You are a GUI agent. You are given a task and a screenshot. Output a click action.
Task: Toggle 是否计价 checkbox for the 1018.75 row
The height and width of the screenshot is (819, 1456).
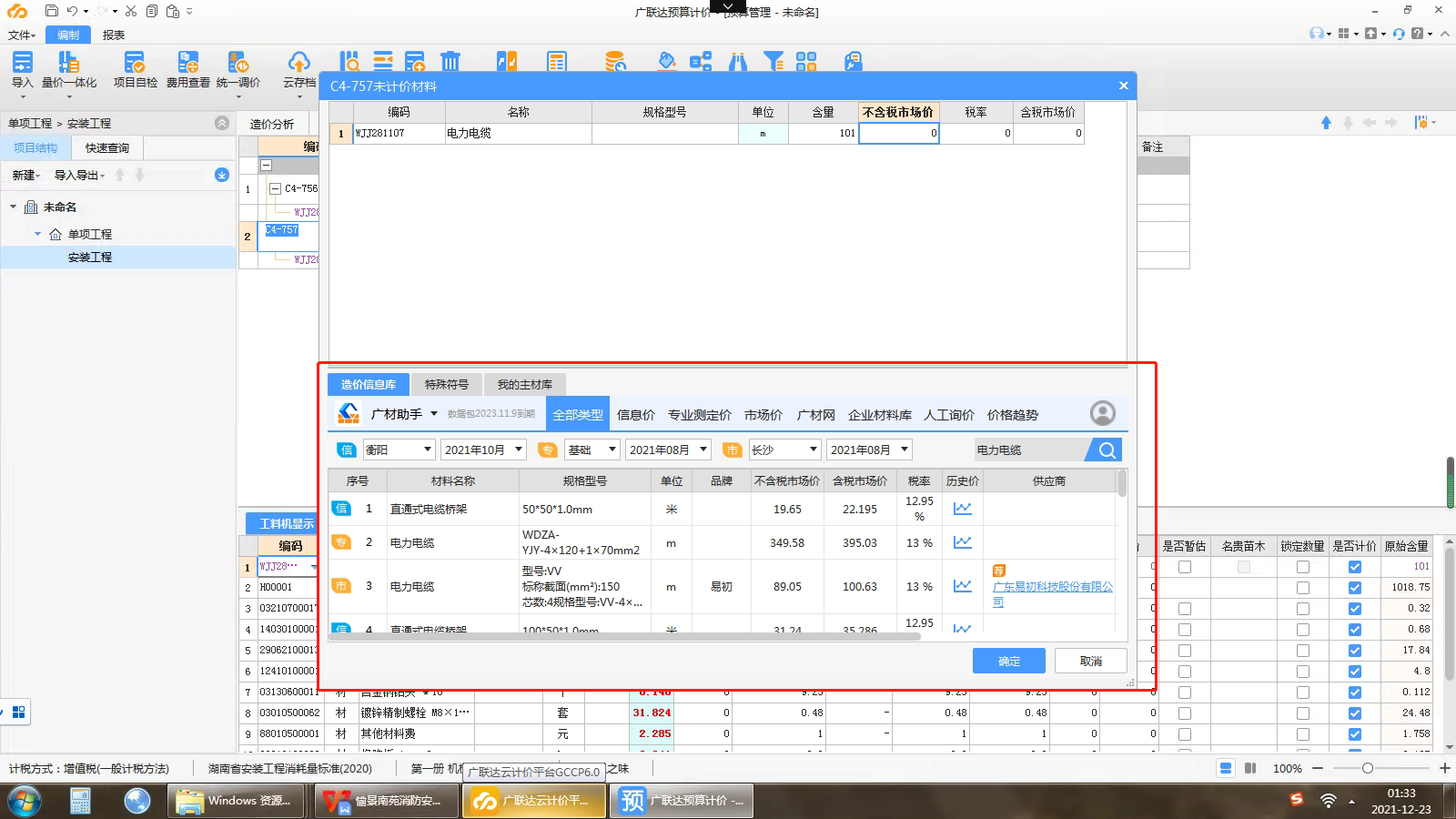coord(1354,588)
